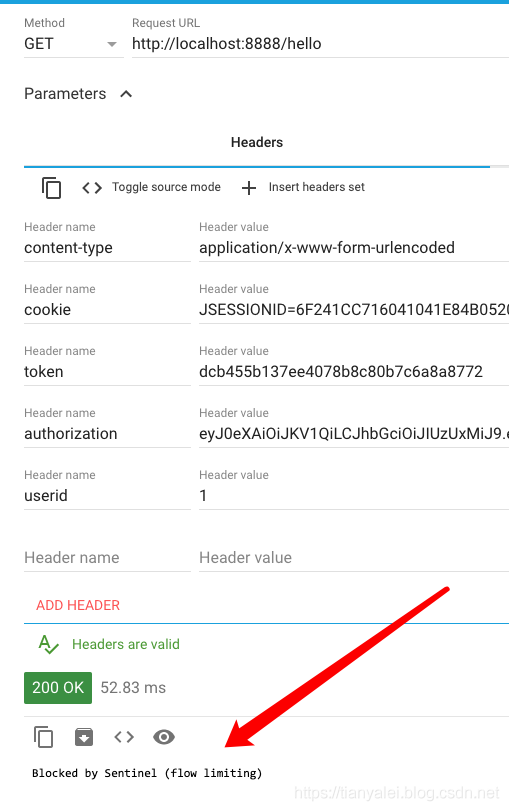Edit the token header value field
The height and width of the screenshot is (811, 509).
pyautogui.click(x=354, y=372)
